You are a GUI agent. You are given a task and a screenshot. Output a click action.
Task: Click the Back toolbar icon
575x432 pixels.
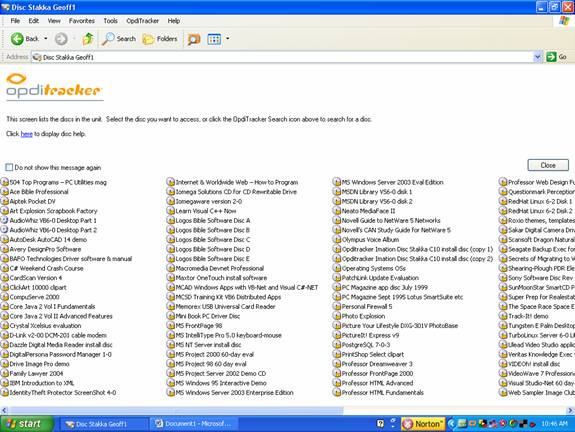coord(17,39)
